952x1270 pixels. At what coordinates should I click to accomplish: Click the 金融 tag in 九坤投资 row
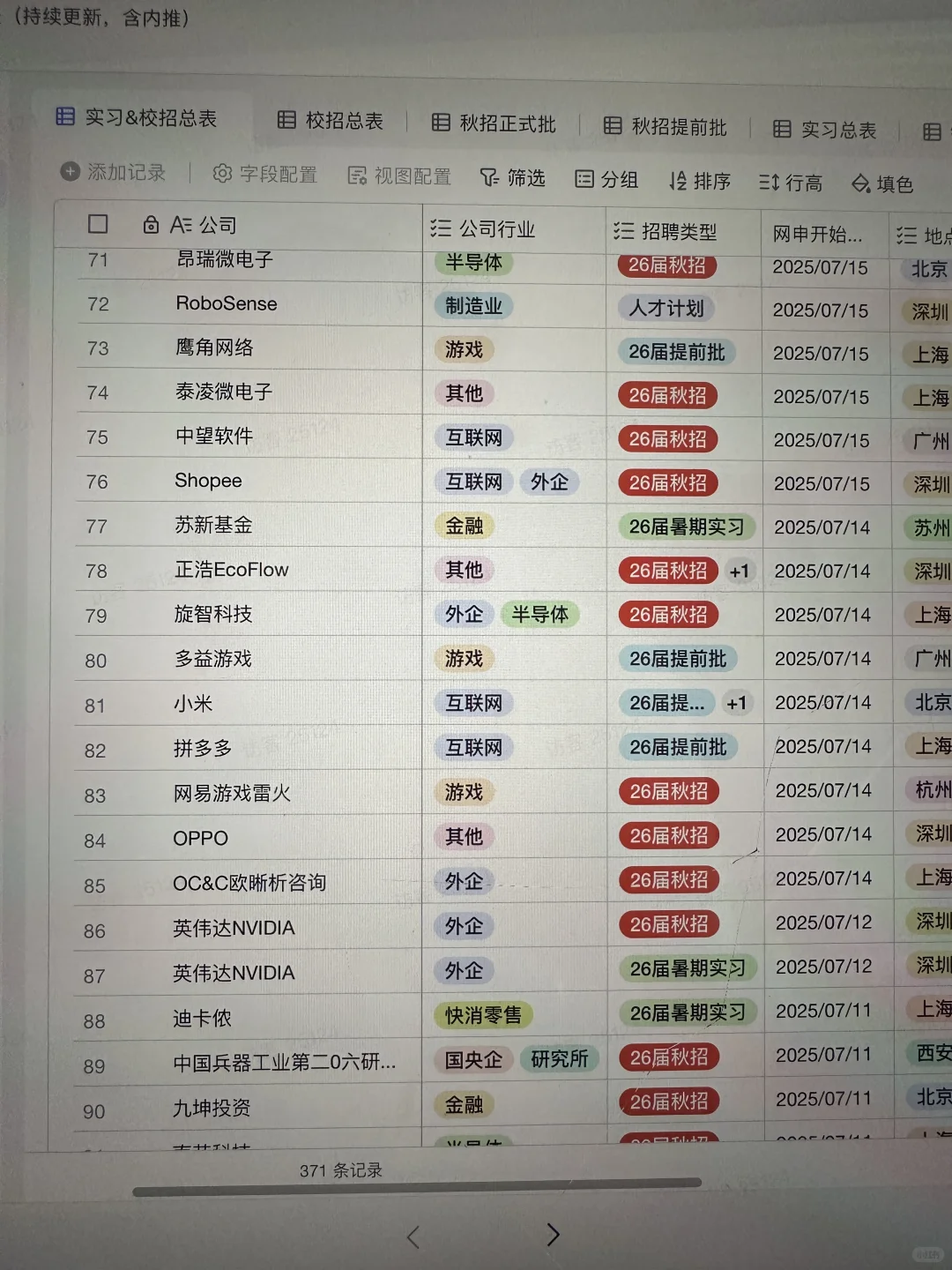(464, 1103)
